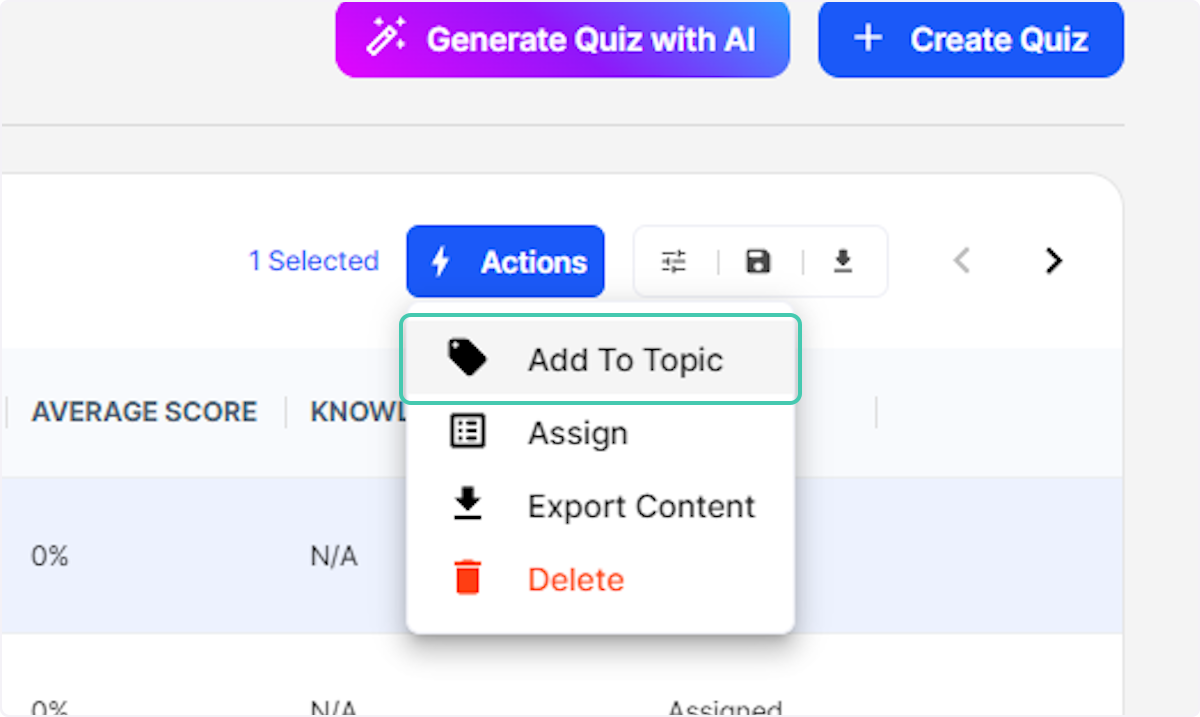
Task: Click the Create Quiz button
Action: pos(970,39)
